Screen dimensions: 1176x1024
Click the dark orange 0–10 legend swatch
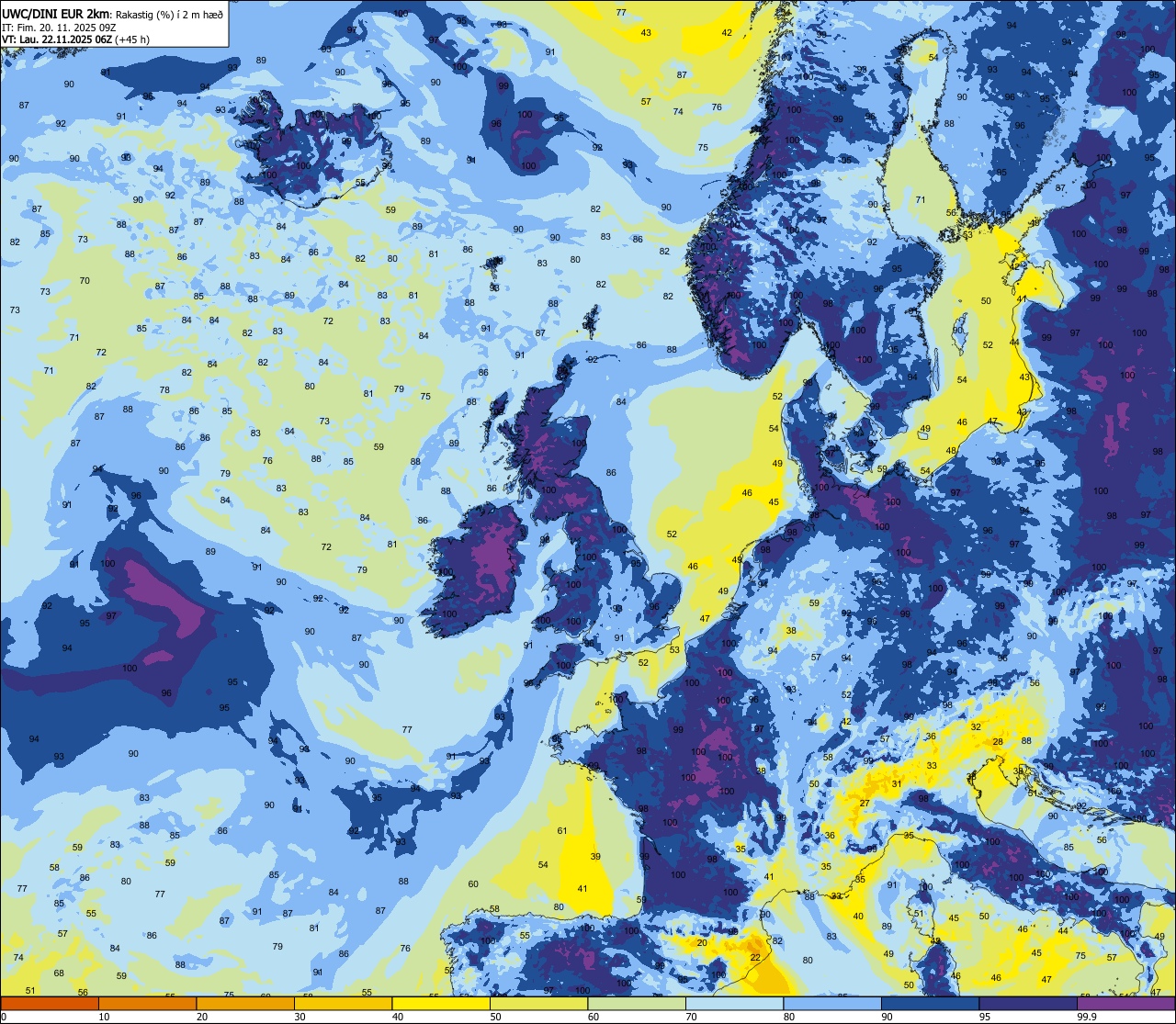50,1003
